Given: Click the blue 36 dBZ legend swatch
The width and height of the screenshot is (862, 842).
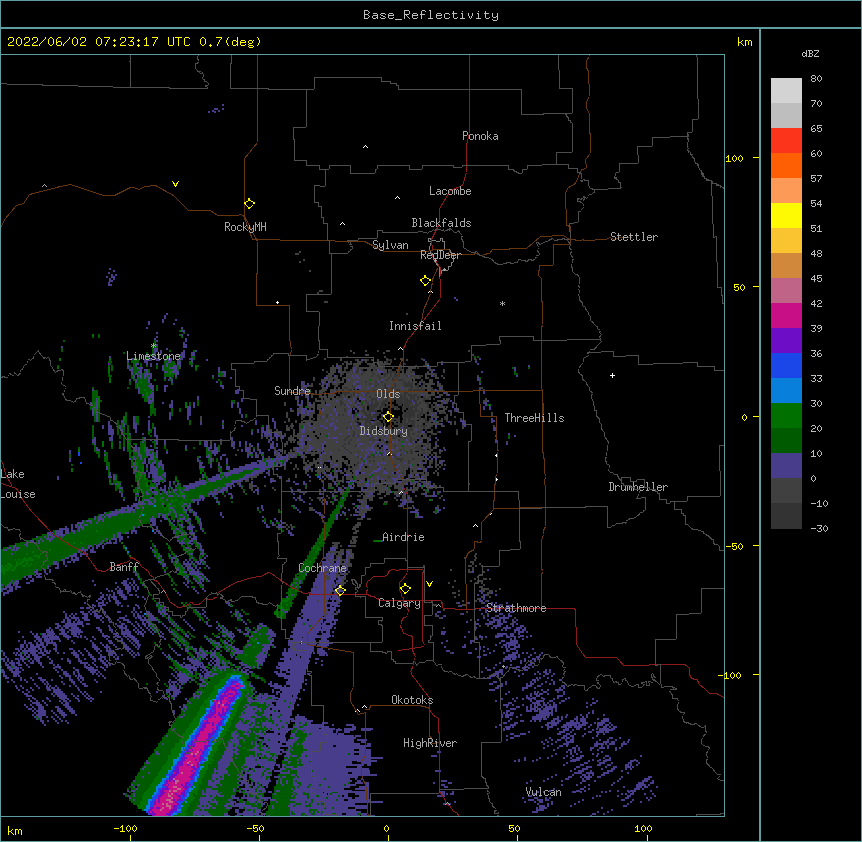Looking at the screenshot, I should (786, 365).
